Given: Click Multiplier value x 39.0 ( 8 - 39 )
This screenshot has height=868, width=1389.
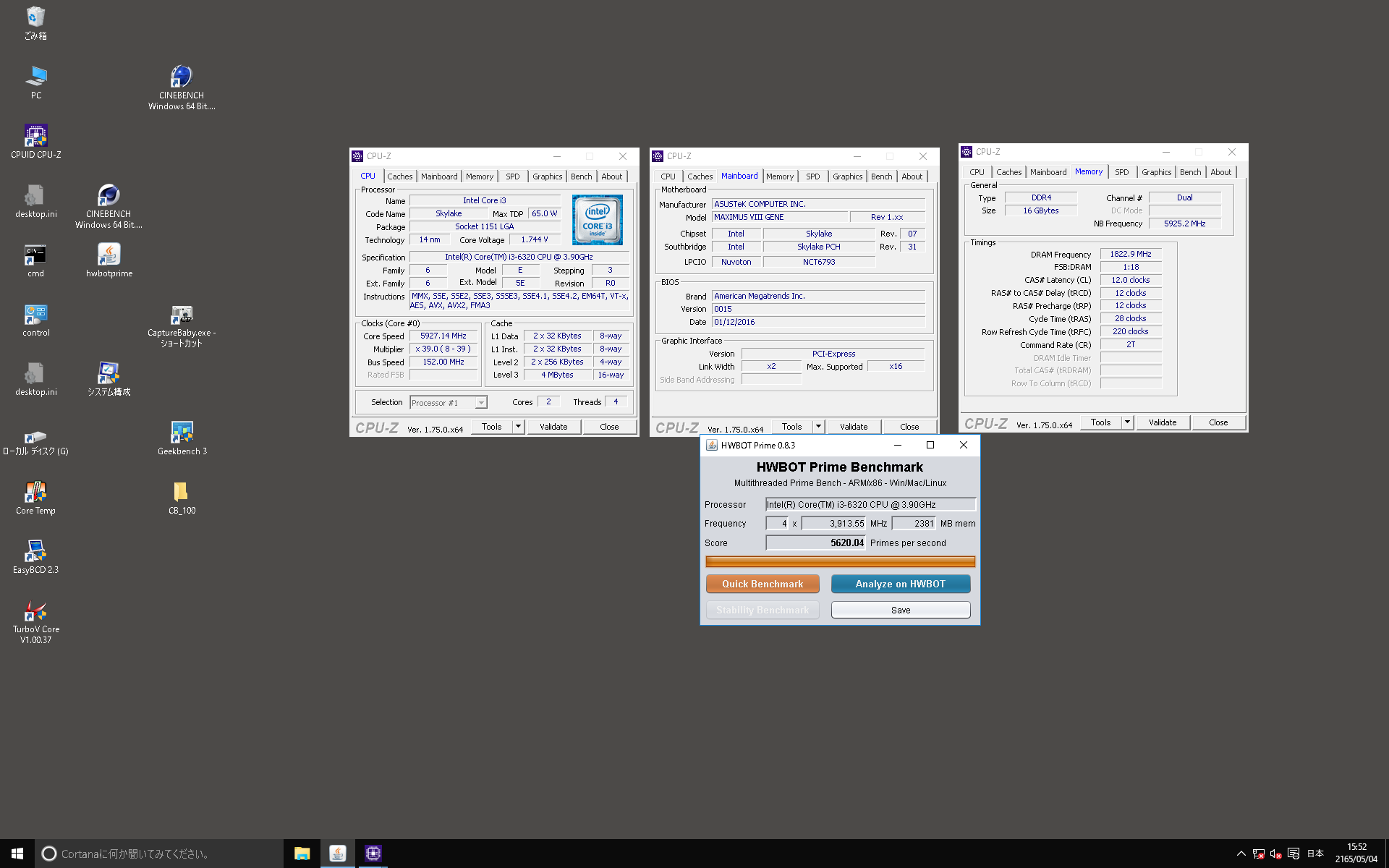Looking at the screenshot, I should tap(443, 349).
